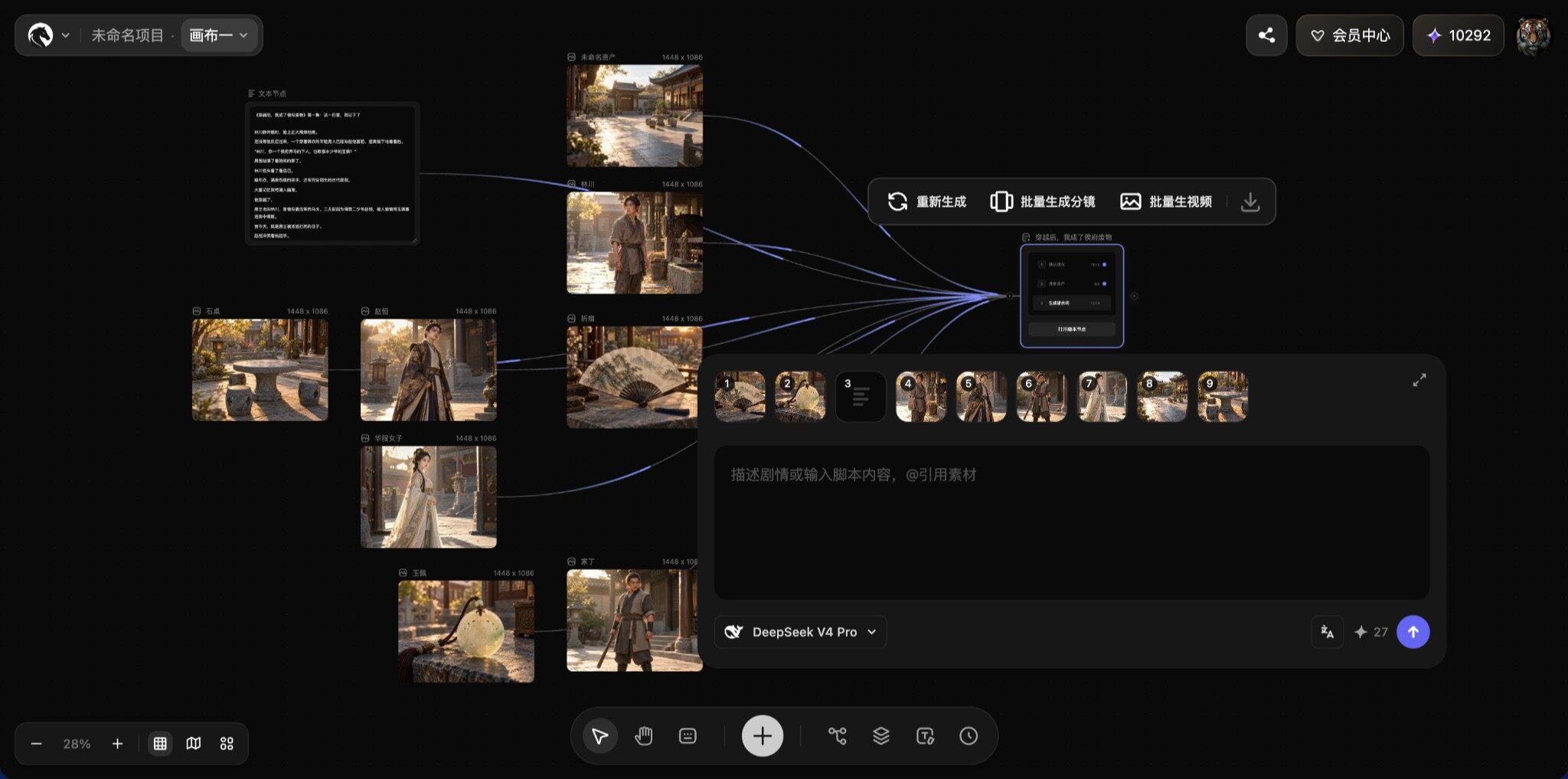
Task: Click the 28% zoom level value
Action: 77,744
